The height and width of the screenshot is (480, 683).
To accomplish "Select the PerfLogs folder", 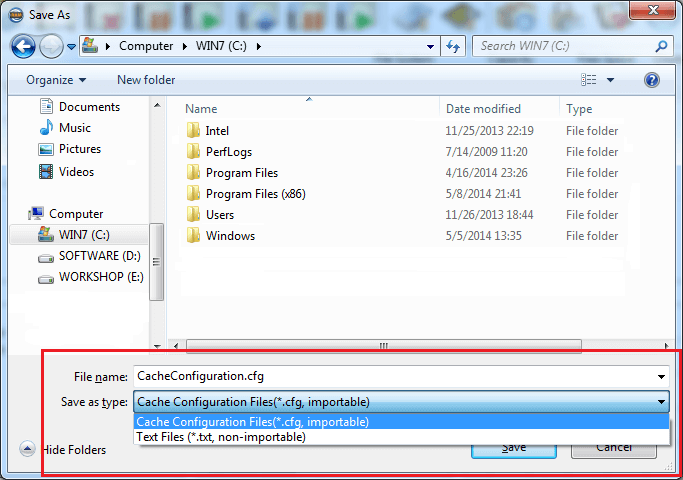I will [229, 152].
